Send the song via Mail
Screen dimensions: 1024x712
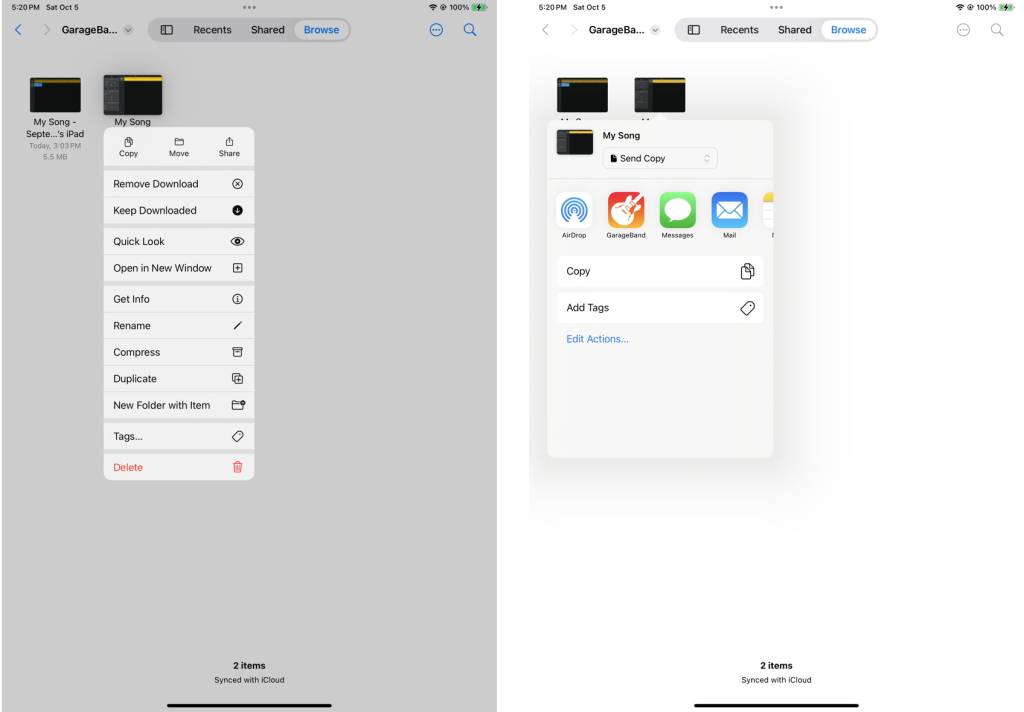coord(730,214)
